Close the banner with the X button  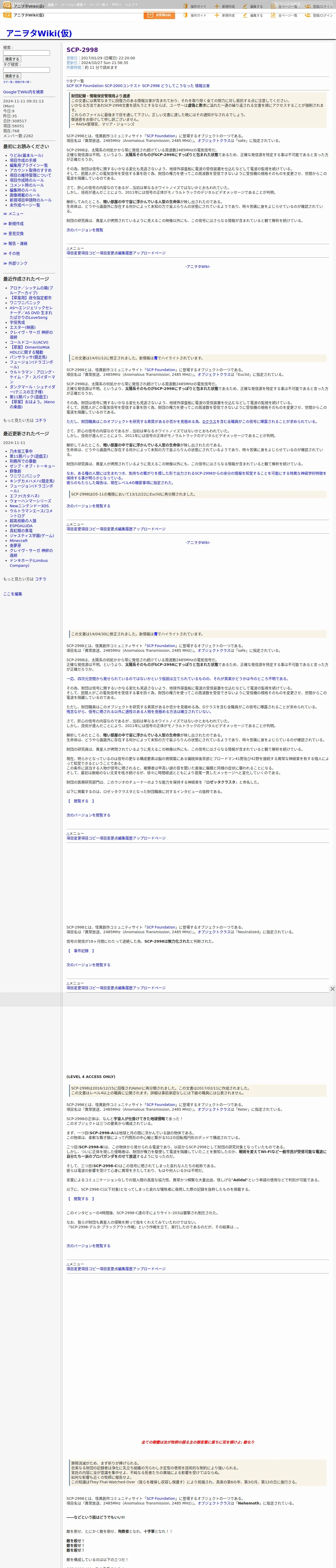pyautogui.click(x=332, y=989)
